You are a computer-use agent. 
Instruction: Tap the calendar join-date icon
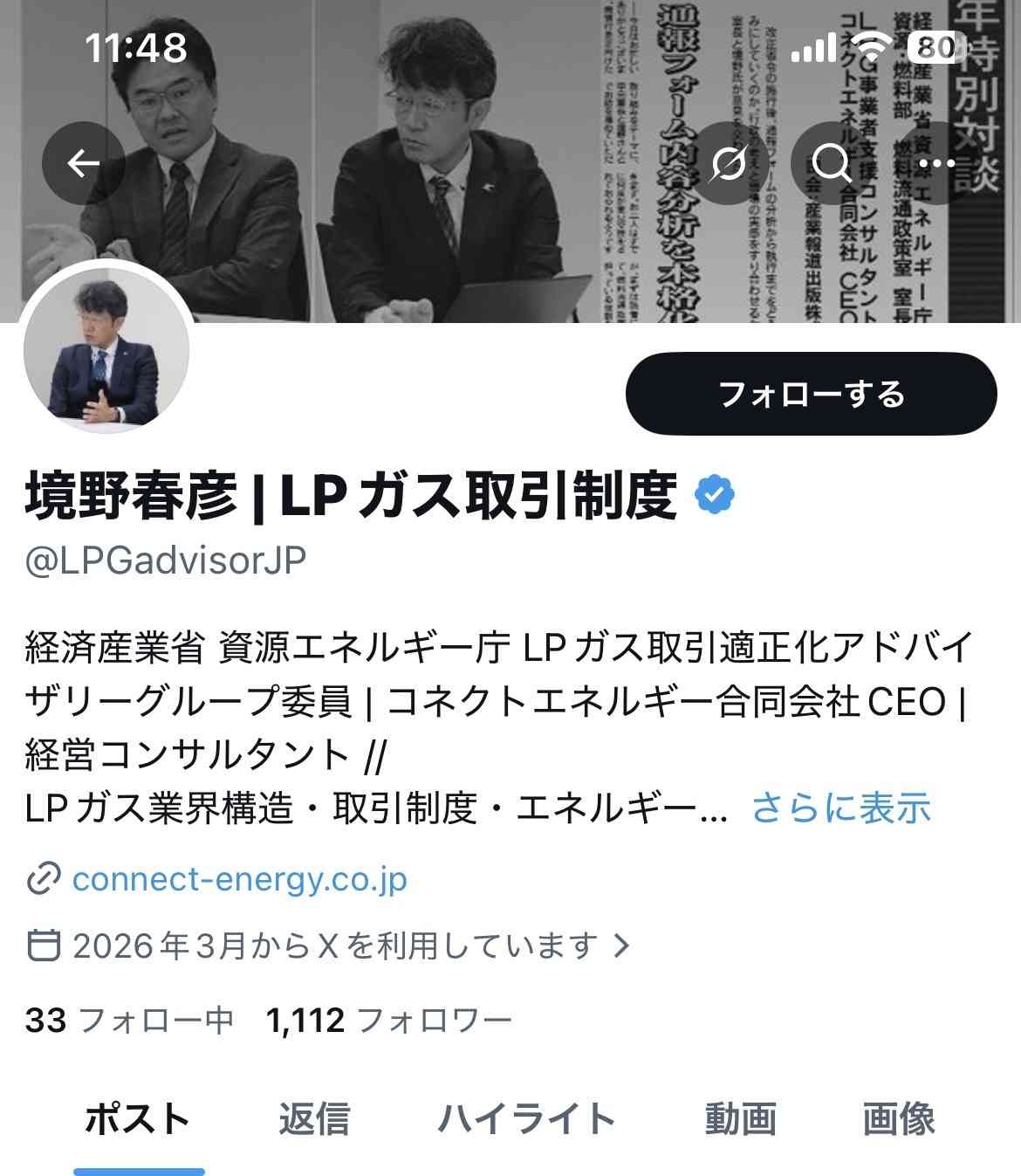[44, 945]
